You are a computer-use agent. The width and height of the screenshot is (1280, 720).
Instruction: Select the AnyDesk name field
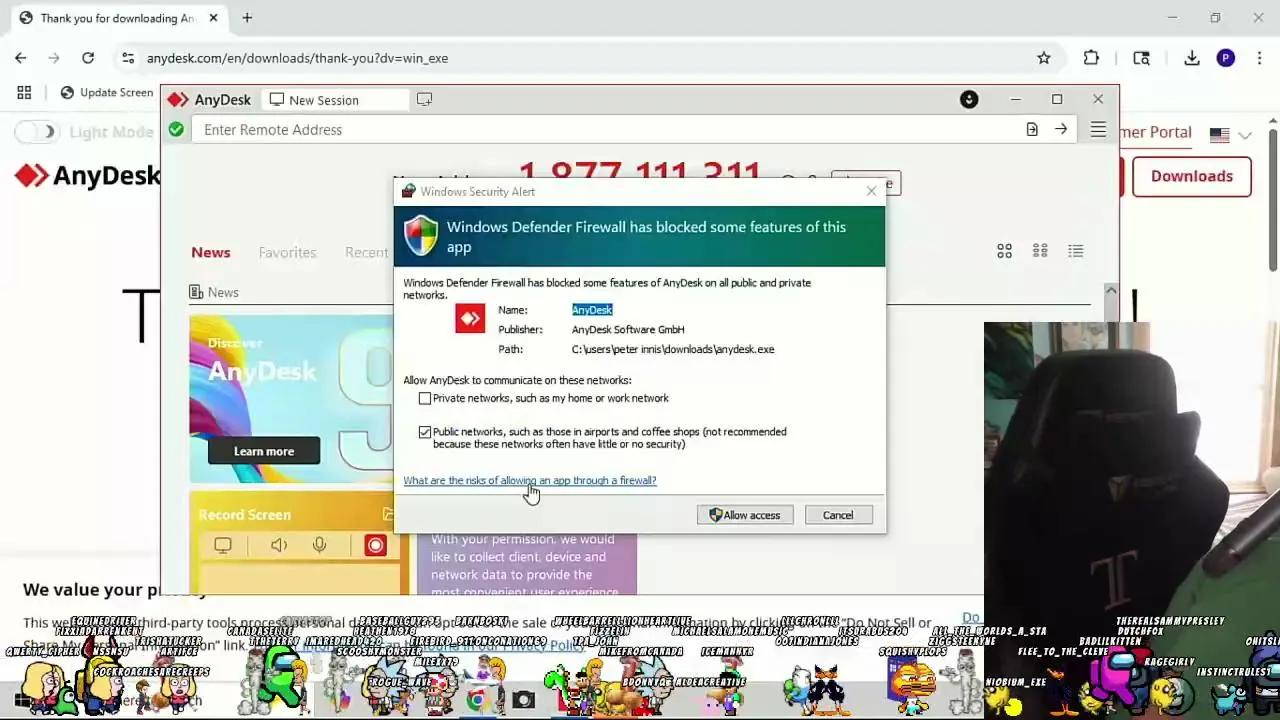point(592,310)
